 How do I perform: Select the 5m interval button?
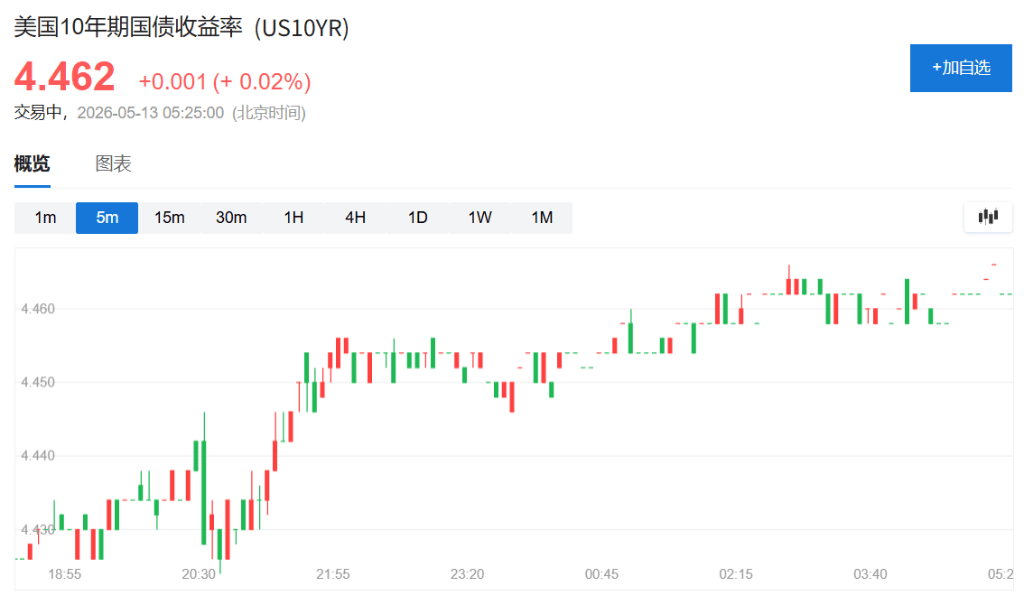pyautogui.click(x=107, y=217)
